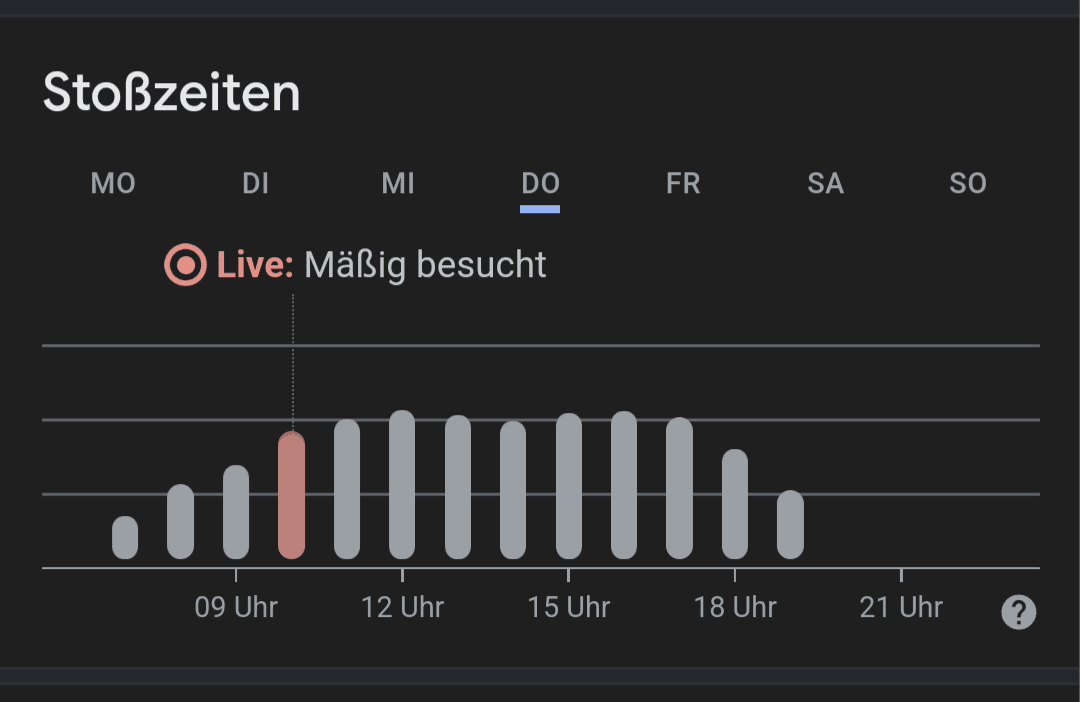Select the MO day tab
Viewport: 1080px width, 702px height.
(x=113, y=184)
